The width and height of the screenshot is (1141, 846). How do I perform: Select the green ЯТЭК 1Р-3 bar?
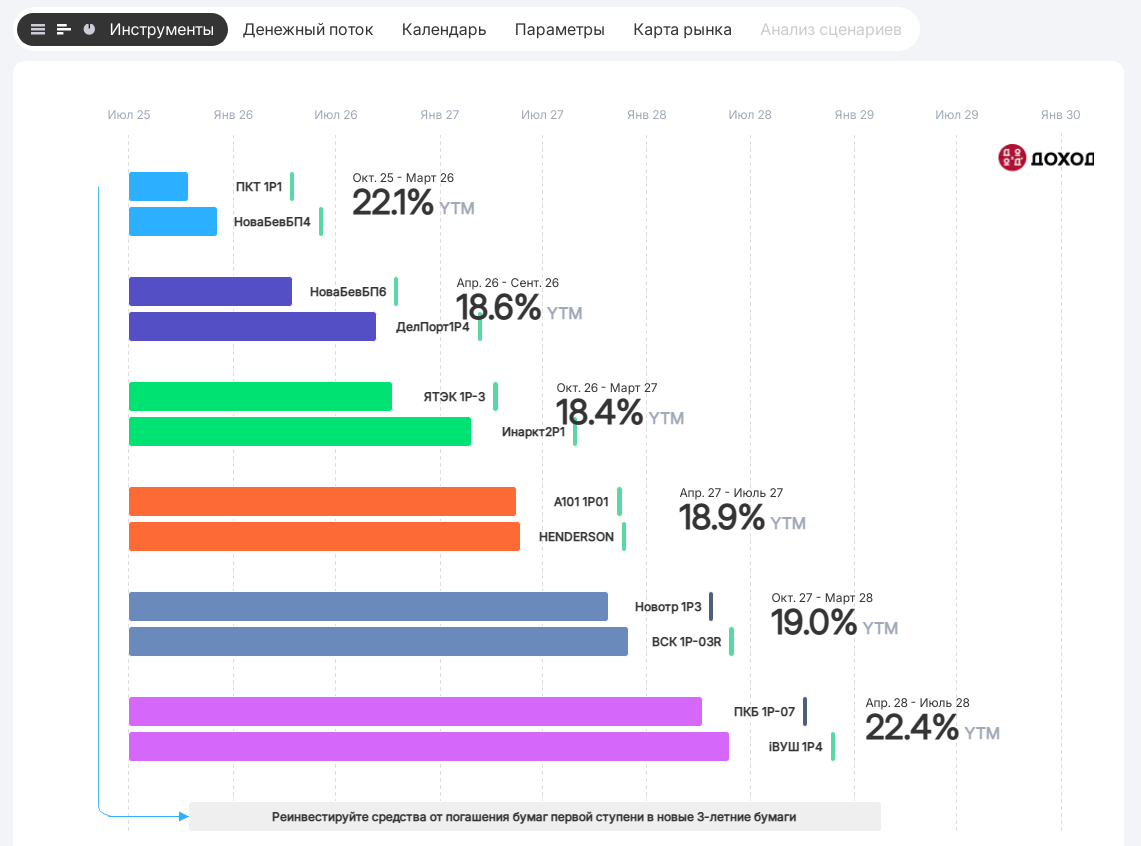[260, 396]
